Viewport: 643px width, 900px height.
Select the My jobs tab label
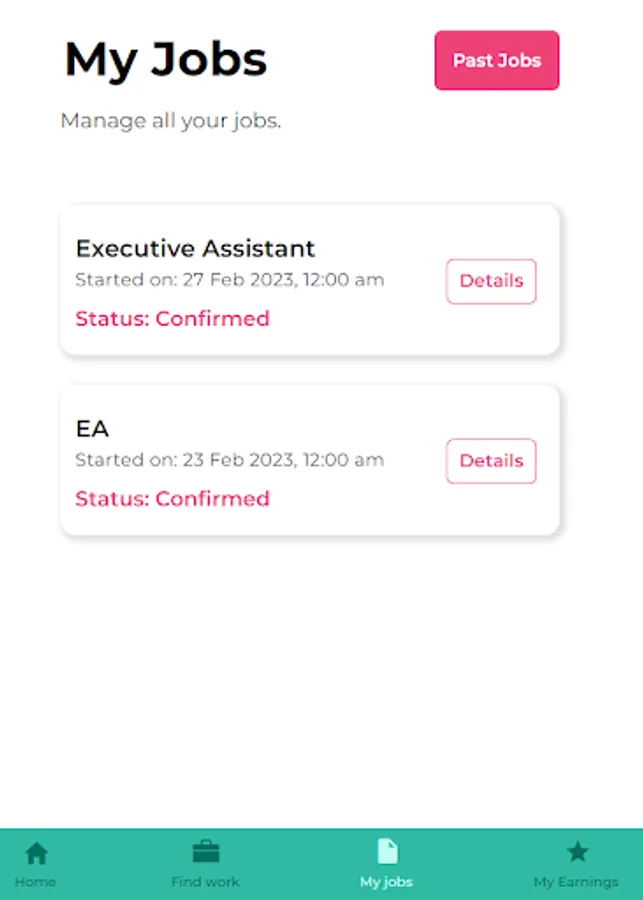tap(386, 882)
